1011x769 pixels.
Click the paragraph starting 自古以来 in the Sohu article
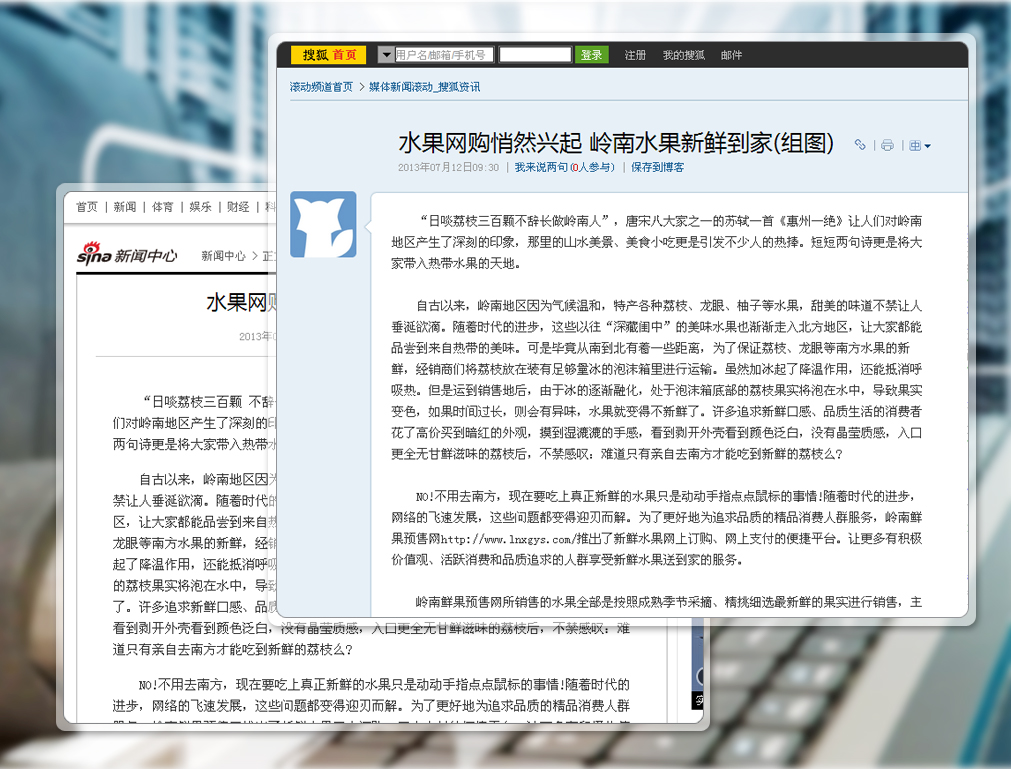[656, 380]
